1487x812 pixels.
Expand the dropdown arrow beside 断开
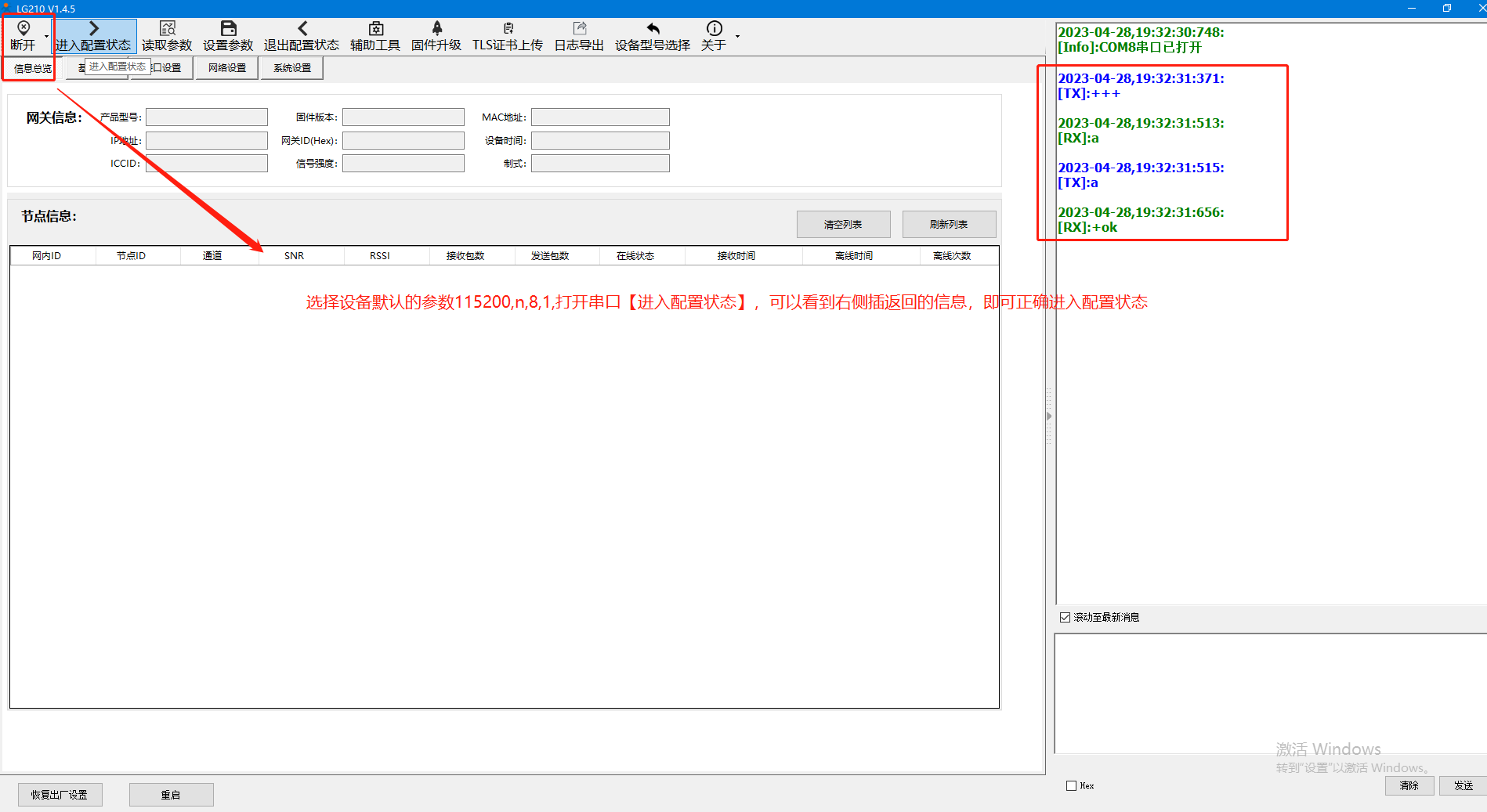[47, 37]
